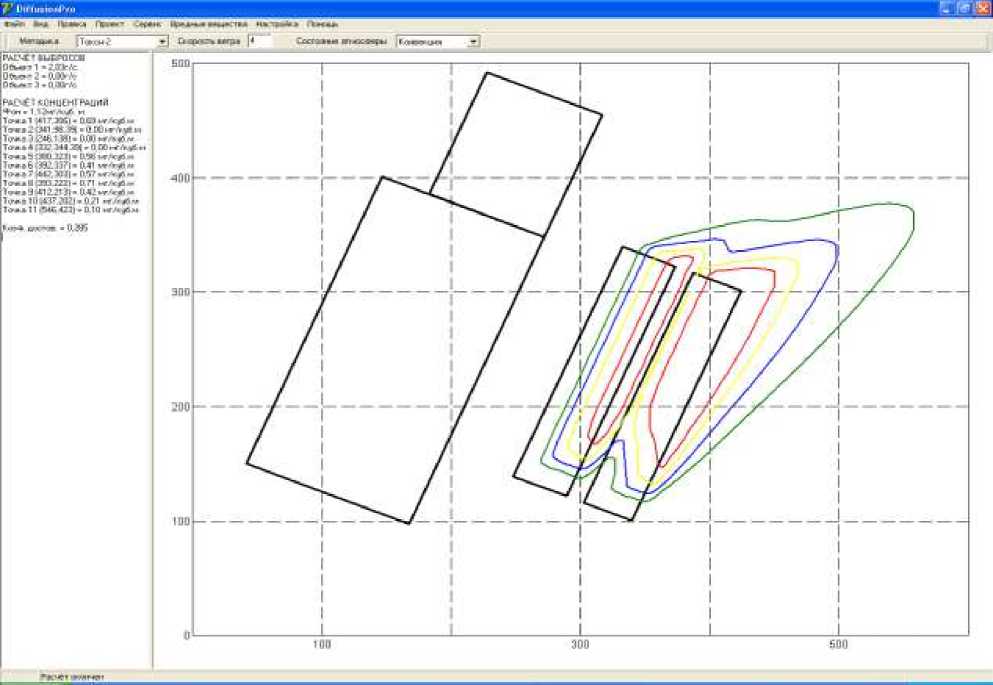Restore down the DiffusionPro window

(x=964, y=7)
